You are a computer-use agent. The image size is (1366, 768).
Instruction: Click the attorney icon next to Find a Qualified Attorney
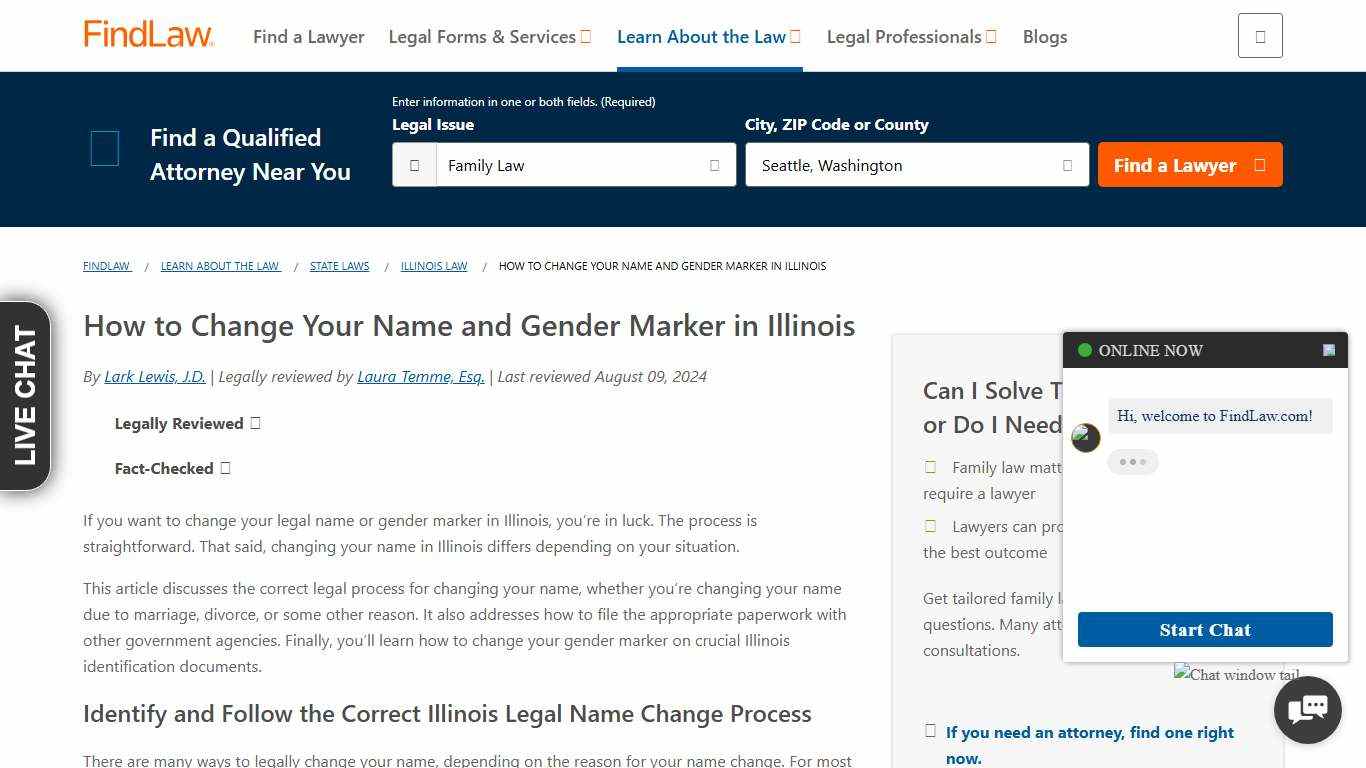[104, 148]
